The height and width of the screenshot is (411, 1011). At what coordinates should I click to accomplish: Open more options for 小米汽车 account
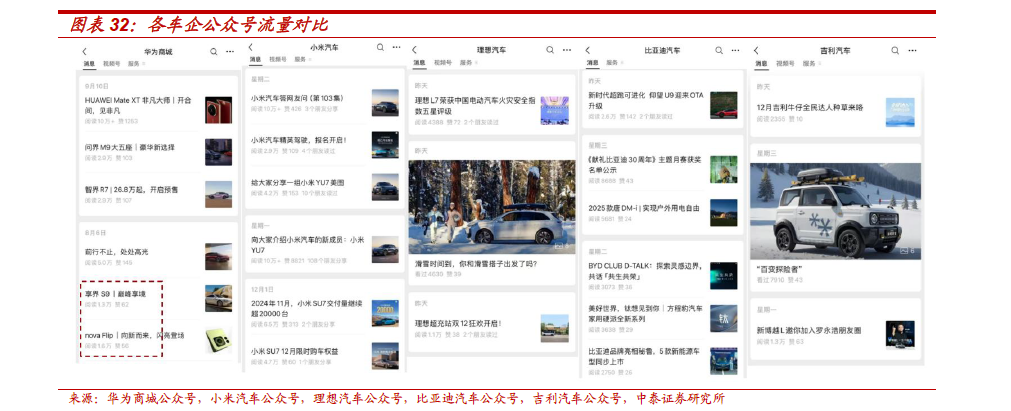click(x=395, y=48)
